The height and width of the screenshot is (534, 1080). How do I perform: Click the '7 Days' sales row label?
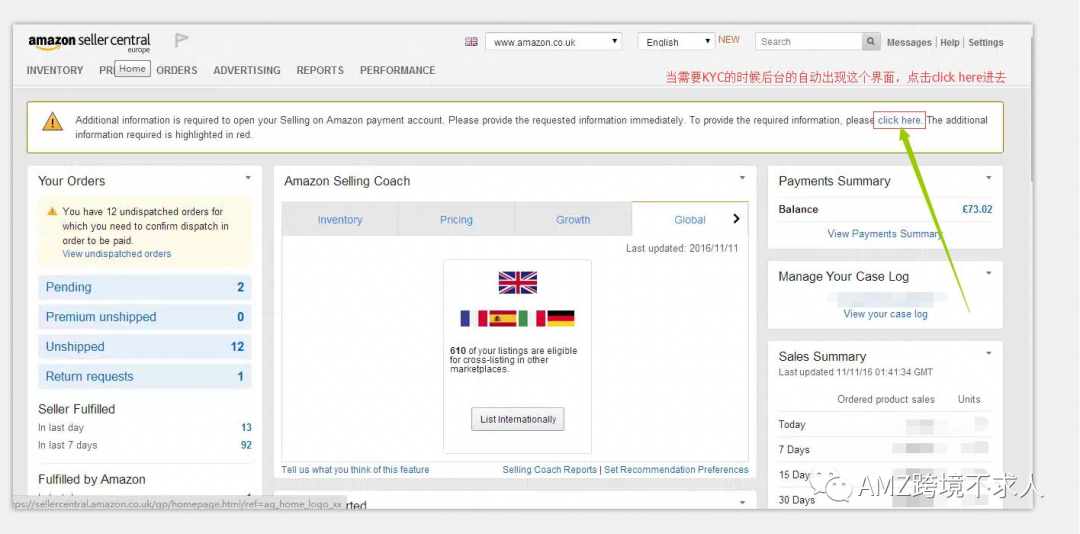794,450
